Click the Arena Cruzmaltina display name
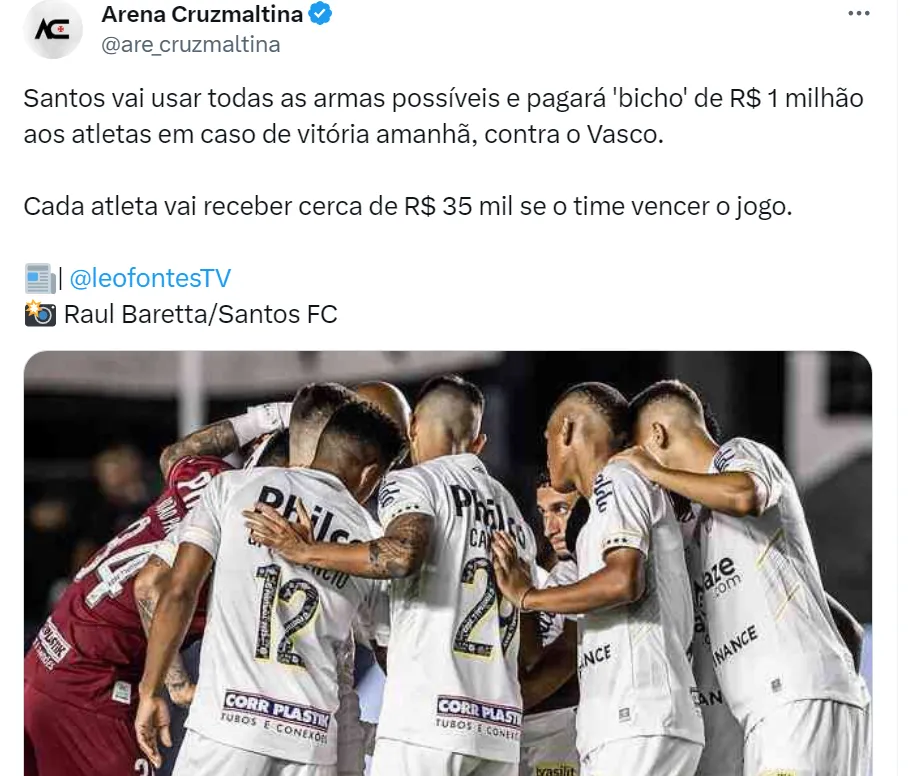This screenshot has height=776, width=910. pyautogui.click(x=202, y=14)
